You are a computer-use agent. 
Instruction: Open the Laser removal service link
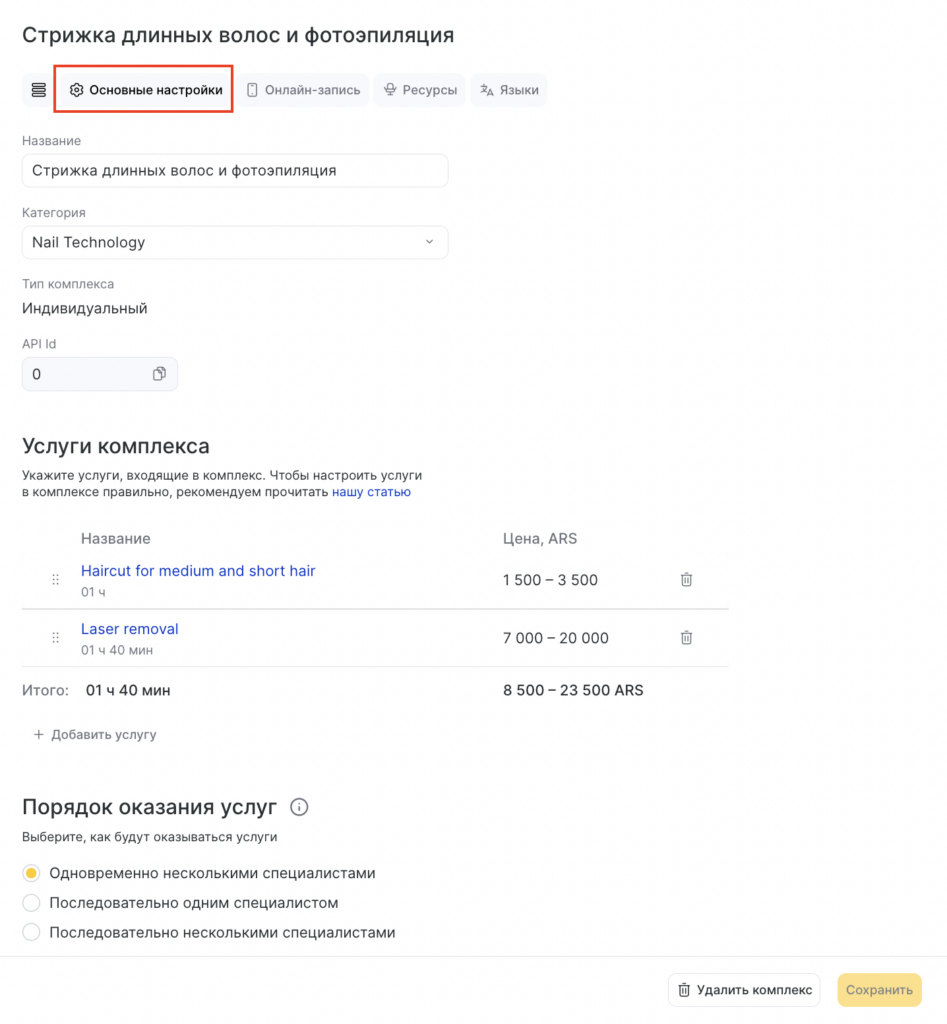[130, 629]
